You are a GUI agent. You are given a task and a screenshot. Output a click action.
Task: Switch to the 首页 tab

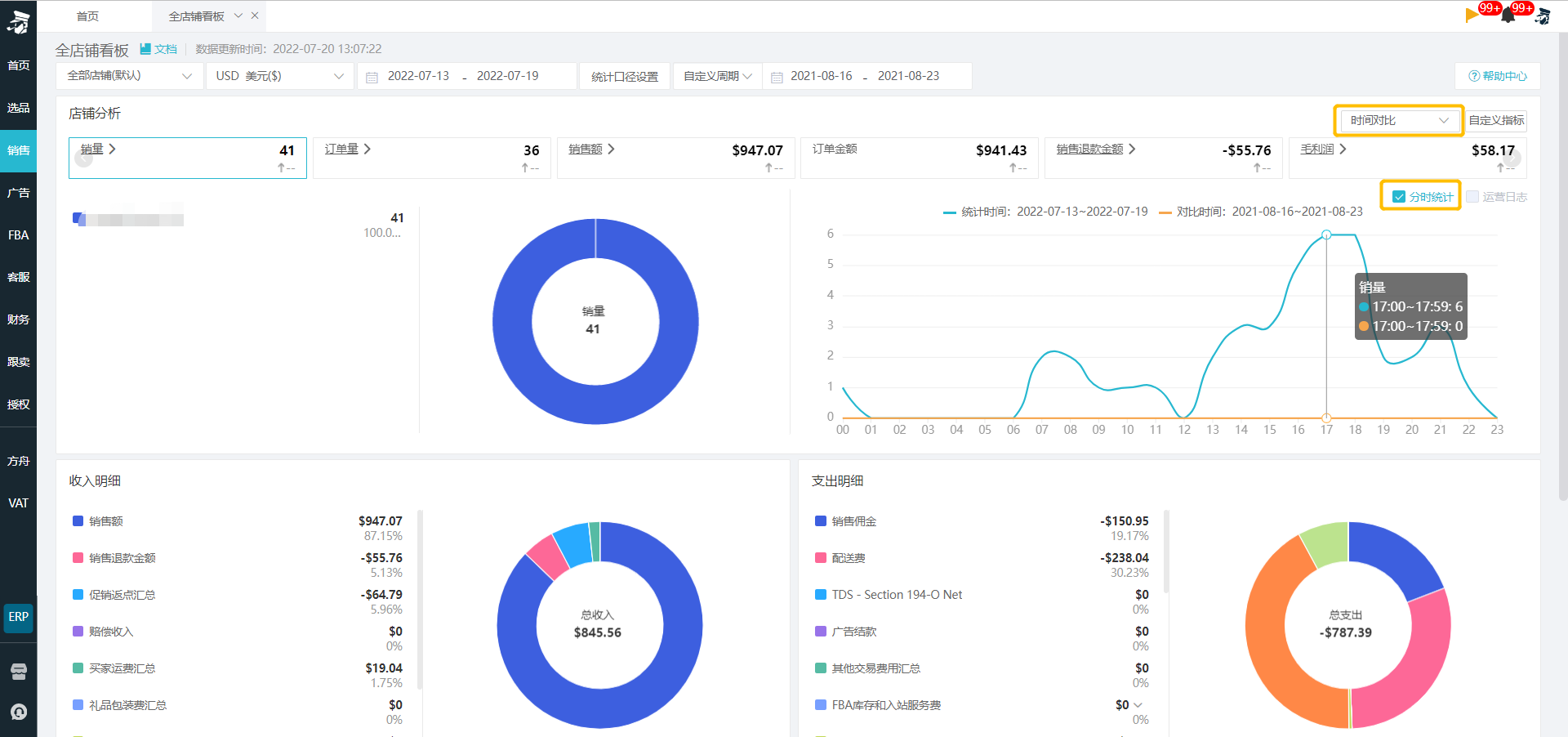point(87,16)
